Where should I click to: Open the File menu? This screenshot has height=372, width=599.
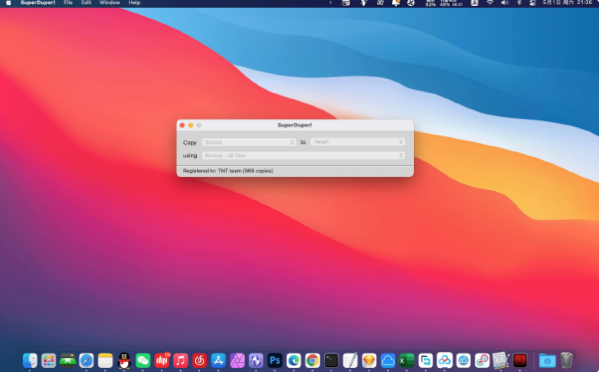pos(68,3)
